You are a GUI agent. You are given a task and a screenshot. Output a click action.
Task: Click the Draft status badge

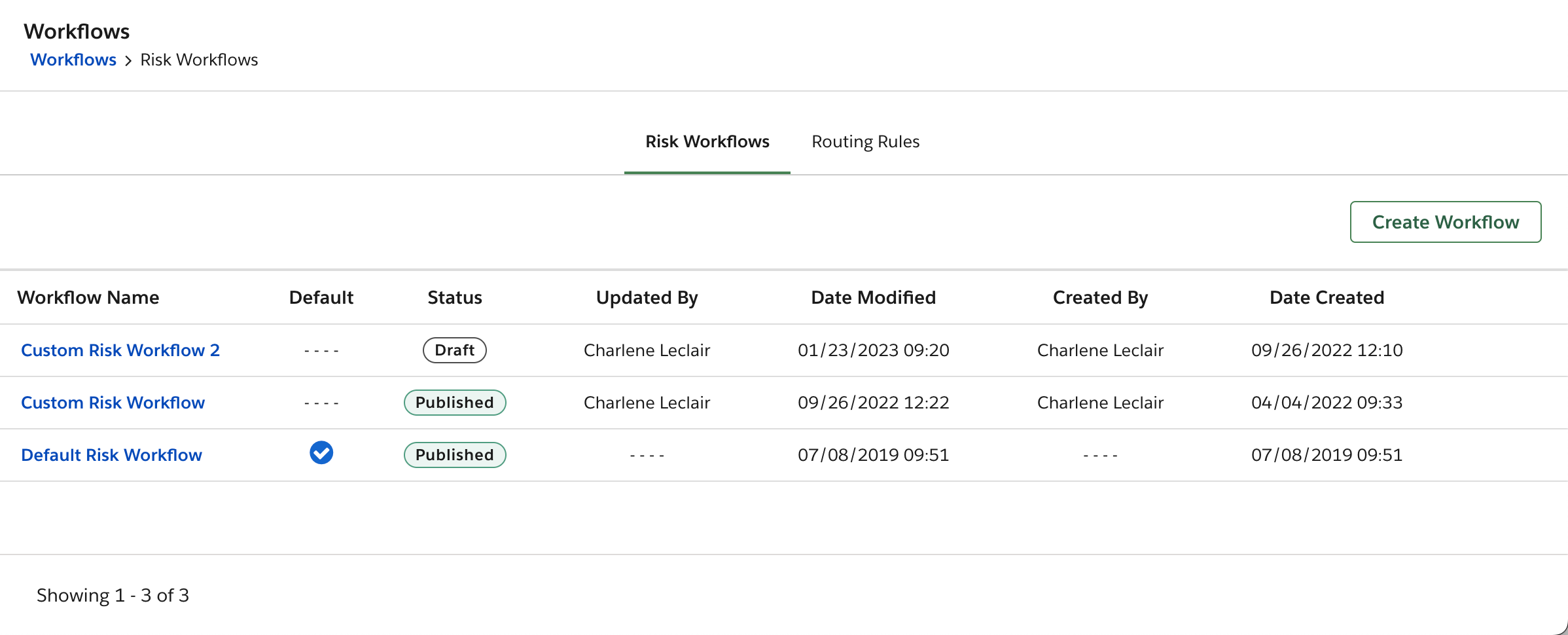point(454,350)
